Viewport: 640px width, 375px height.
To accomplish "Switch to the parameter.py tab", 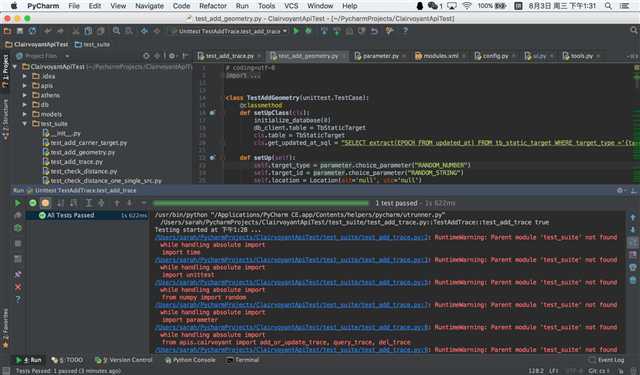I will (380, 56).
